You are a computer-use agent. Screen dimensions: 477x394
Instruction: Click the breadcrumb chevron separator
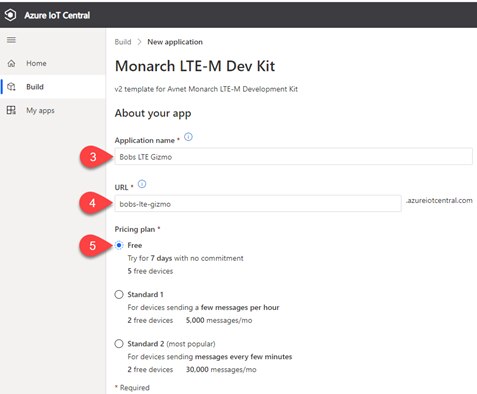pos(139,42)
